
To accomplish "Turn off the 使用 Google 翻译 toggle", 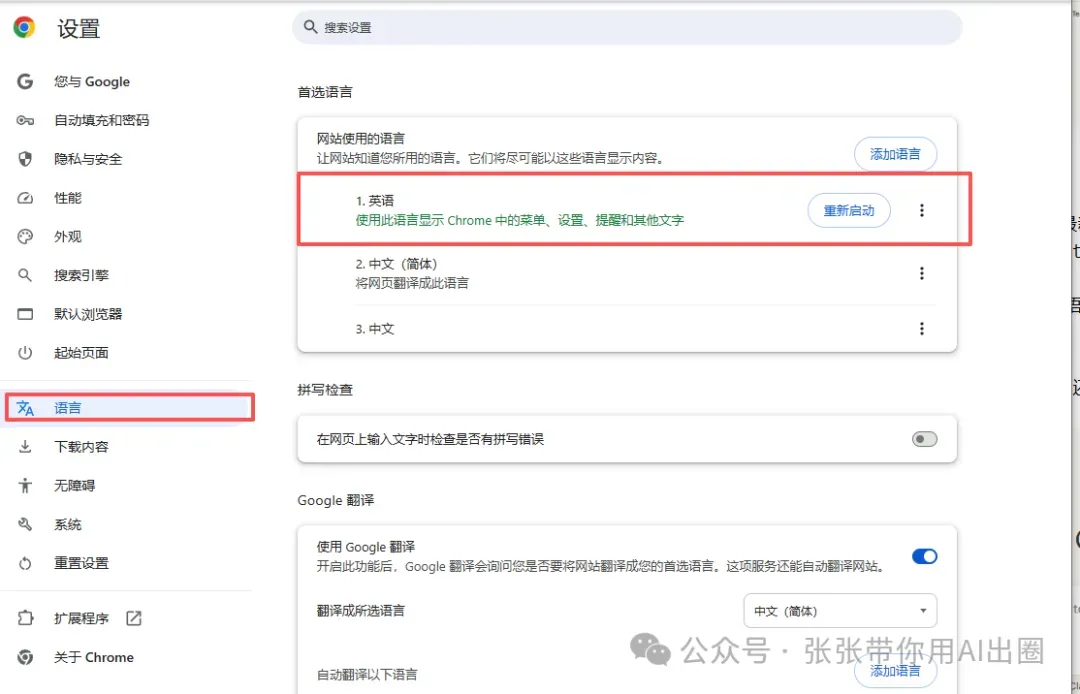I will click(924, 556).
